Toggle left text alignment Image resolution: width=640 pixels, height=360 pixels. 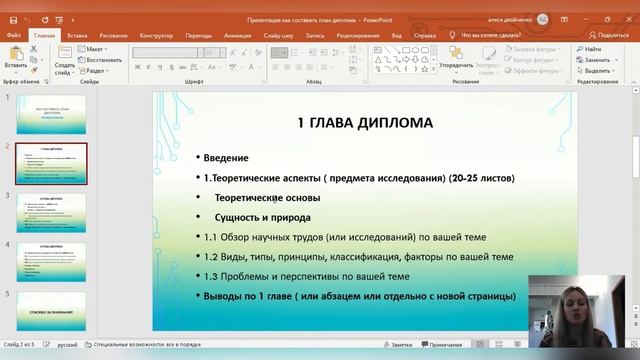coord(276,67)
